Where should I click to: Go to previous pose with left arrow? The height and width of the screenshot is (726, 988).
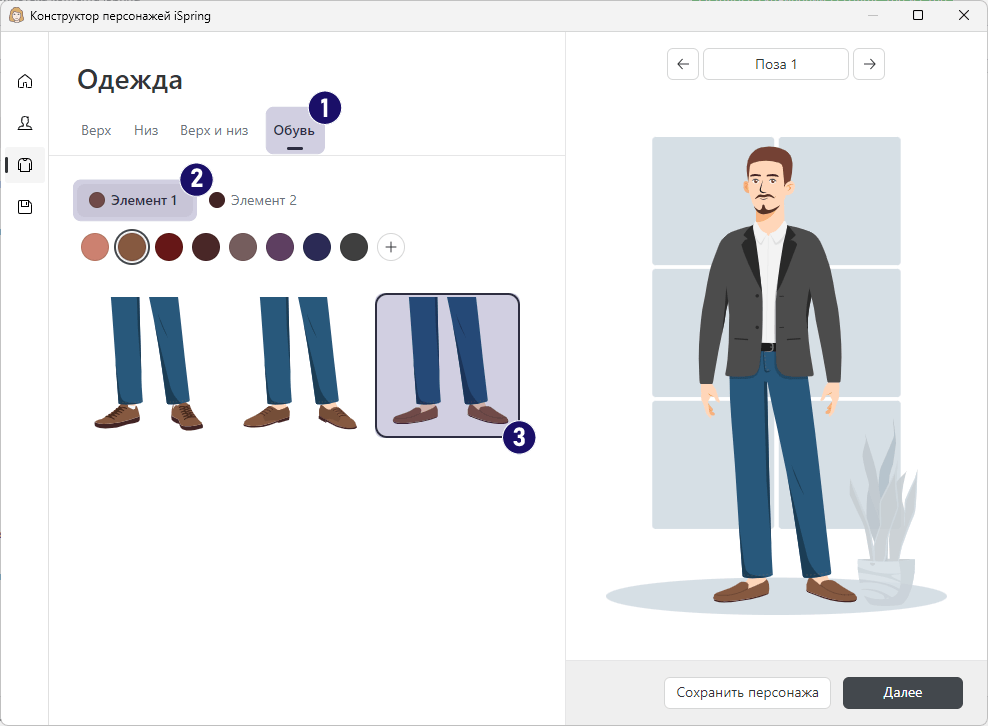683,64
